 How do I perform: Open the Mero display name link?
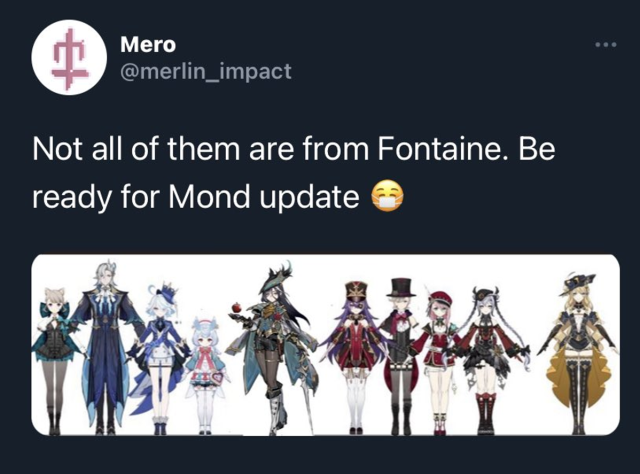[148, 45]
